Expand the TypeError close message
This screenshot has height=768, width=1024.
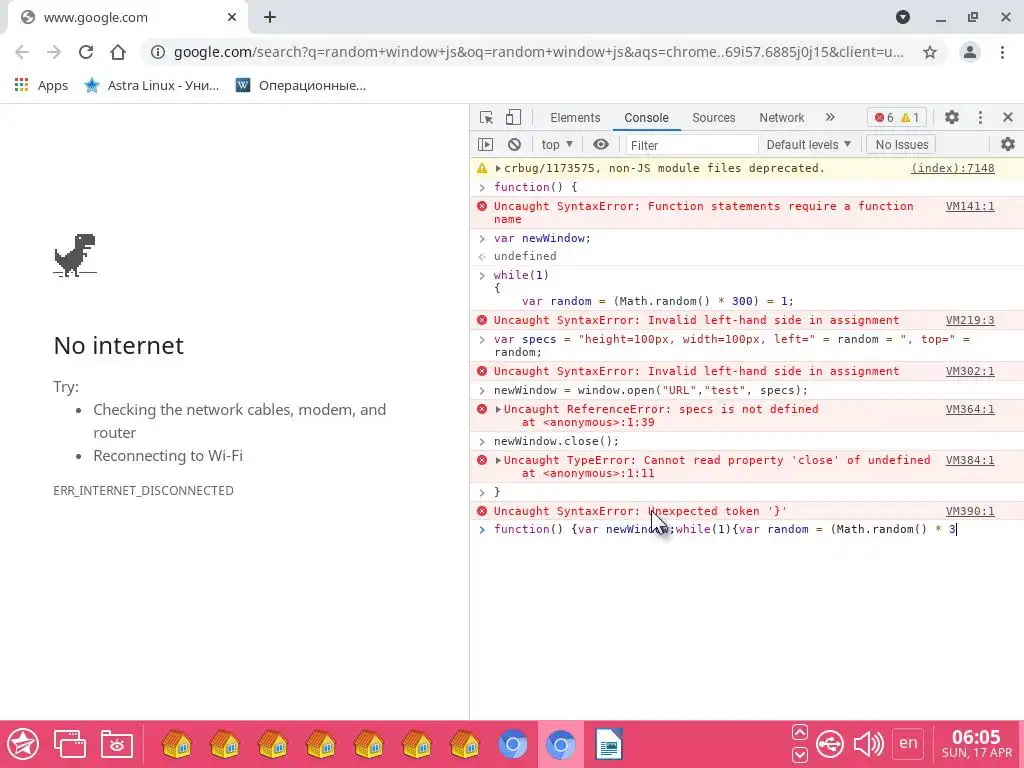coord(498,460)
